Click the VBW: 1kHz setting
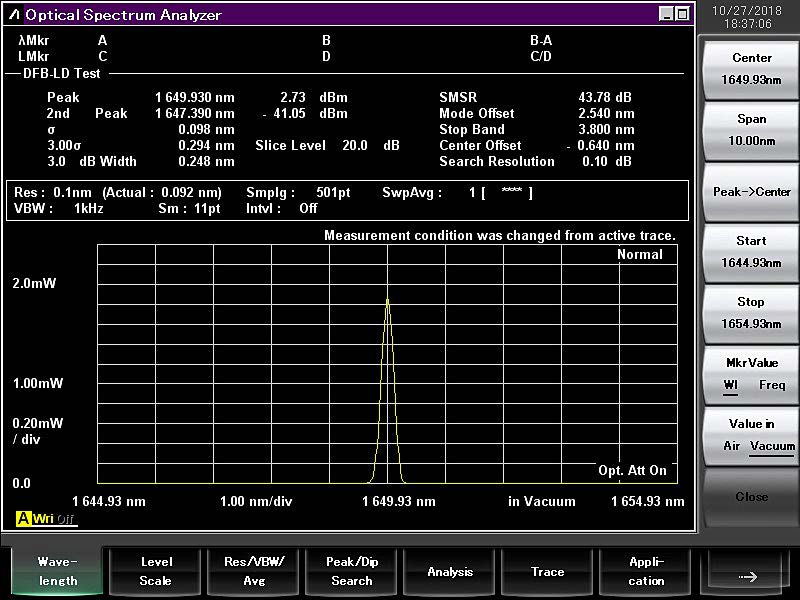The width and height of the screenshot is (800, 600). point(59,208)
